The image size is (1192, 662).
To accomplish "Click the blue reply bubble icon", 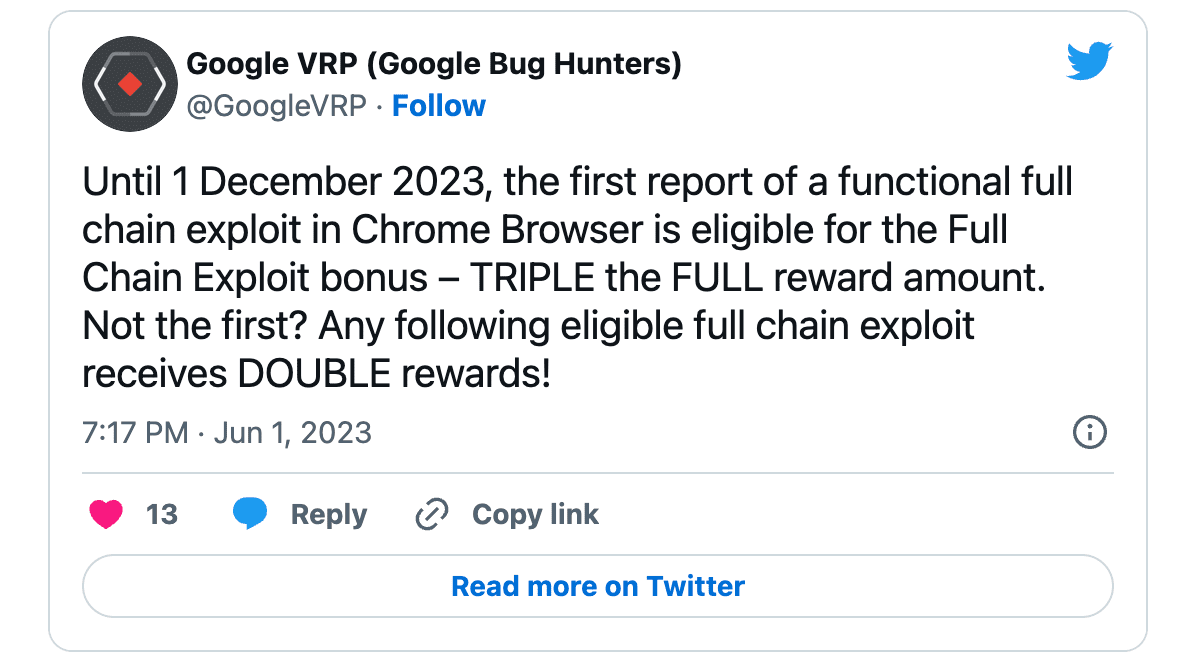I will click(x=251, y=513).
